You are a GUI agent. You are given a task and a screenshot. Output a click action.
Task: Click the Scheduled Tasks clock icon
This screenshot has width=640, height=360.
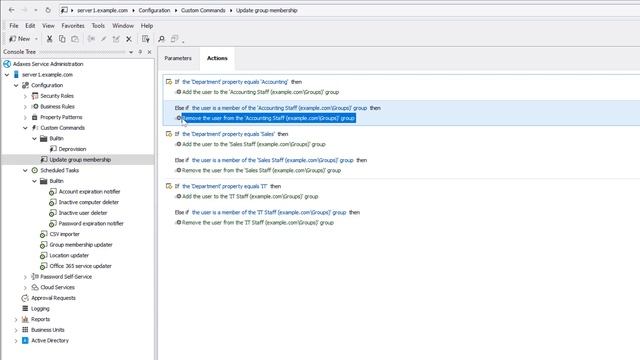click(35, 170)
